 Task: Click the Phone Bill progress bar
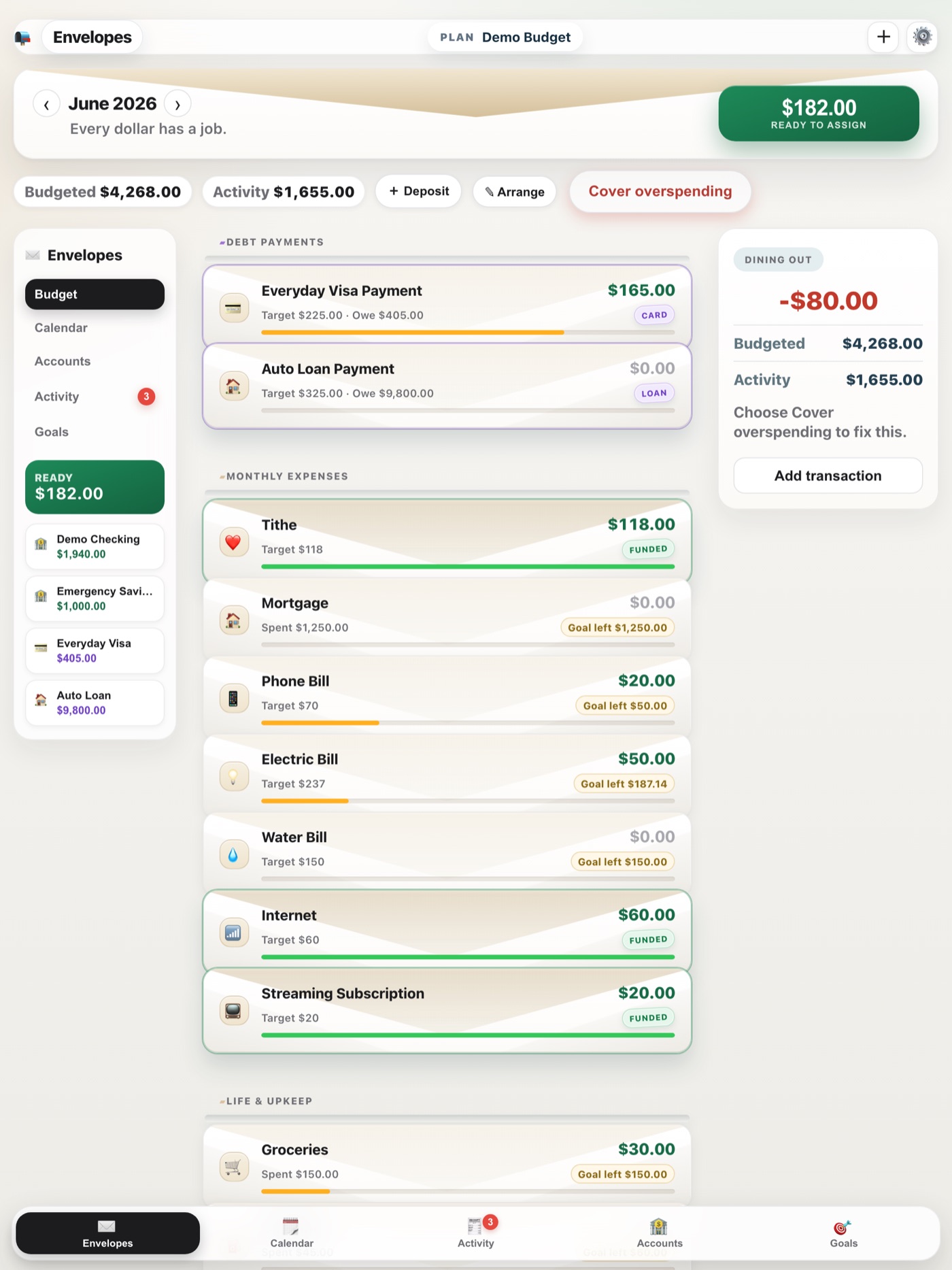coord(468,723)
